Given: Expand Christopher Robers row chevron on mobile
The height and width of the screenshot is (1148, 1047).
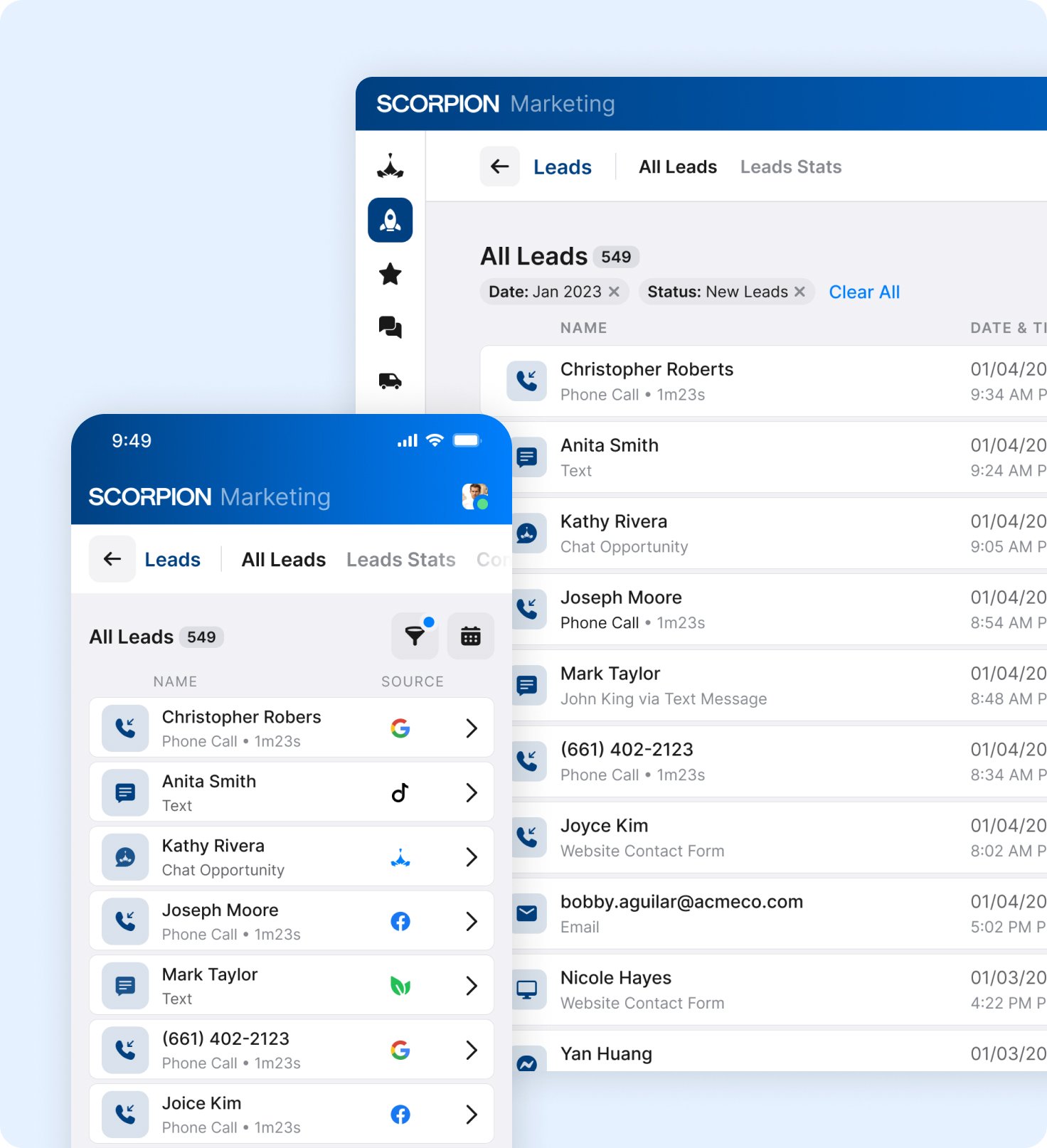Looking at the screenshot, I should 471,728.
